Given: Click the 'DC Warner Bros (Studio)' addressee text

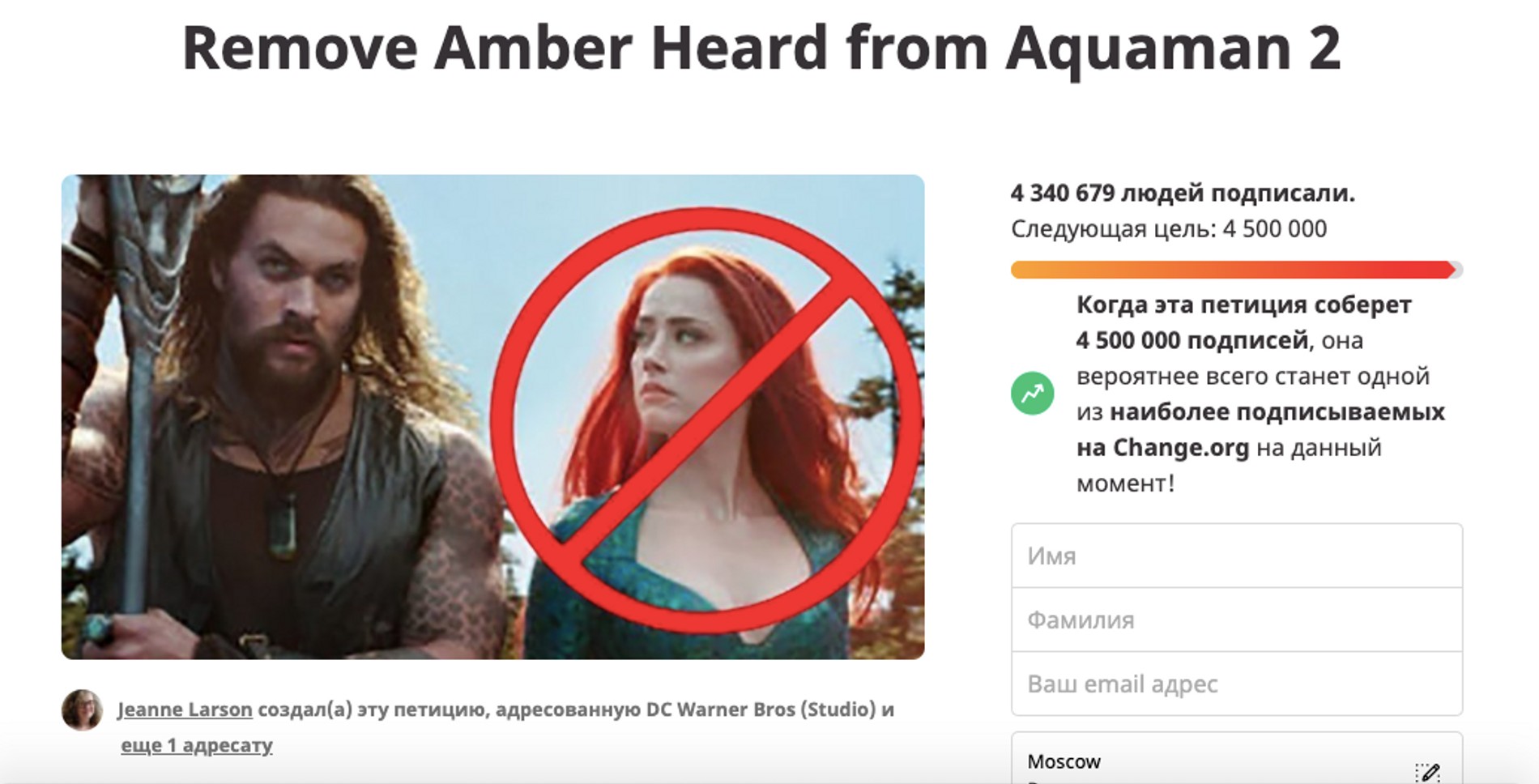Looking at the screenshot, I should [x=760, y=709].
